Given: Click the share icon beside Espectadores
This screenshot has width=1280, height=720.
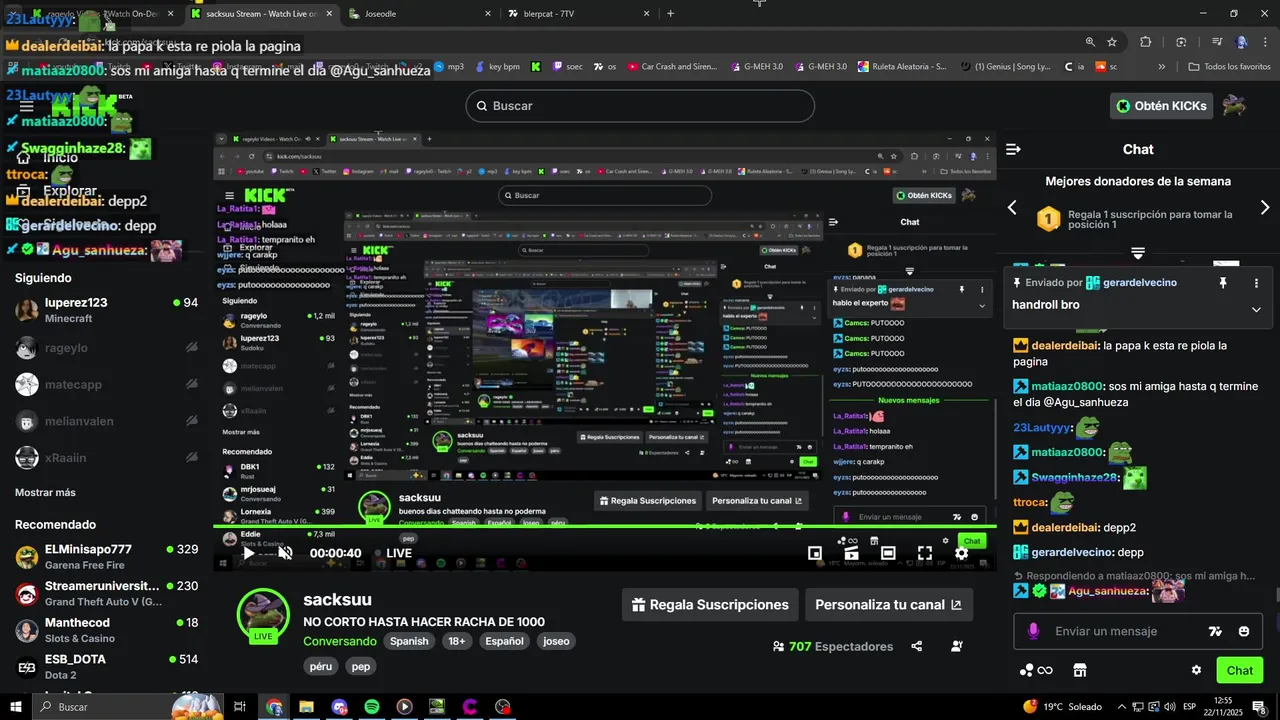Looking at the screenshot, I should [x=917, y=646].
